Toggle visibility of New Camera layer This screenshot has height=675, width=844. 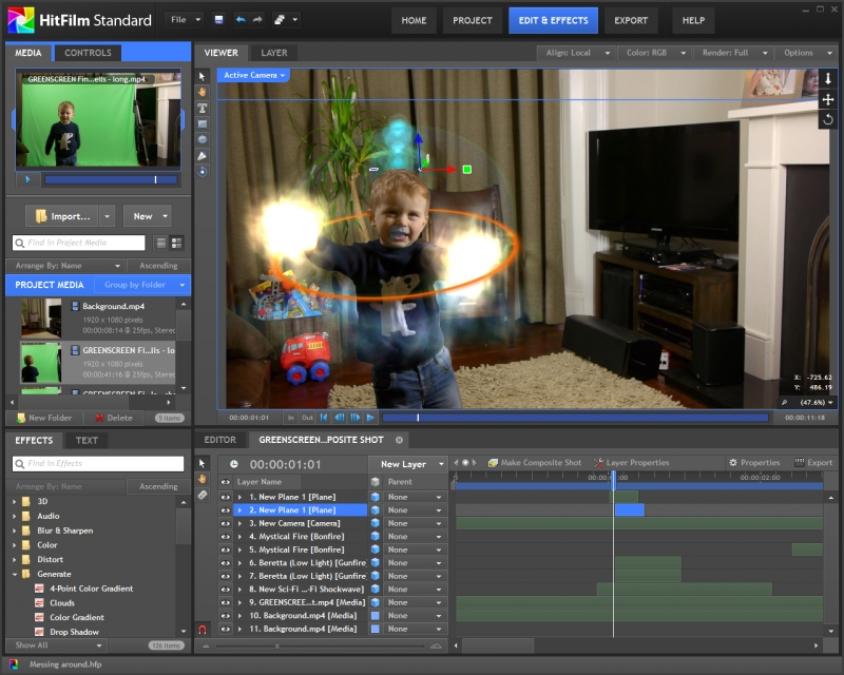[x=225, y=523]
